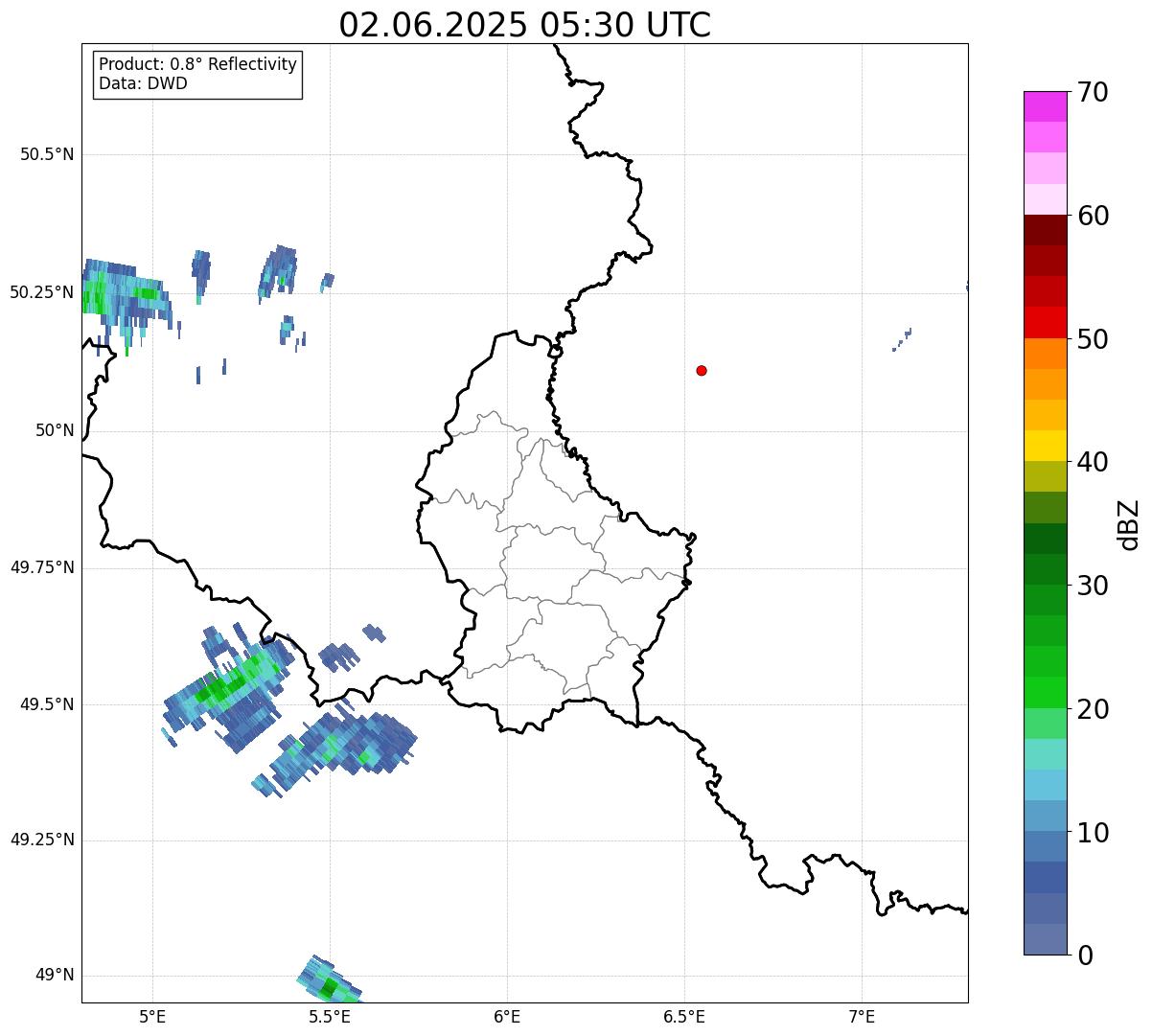1152x1036 pixels.
Task: Click the 50°N latitude label
Action: click(x=55, y=430)
